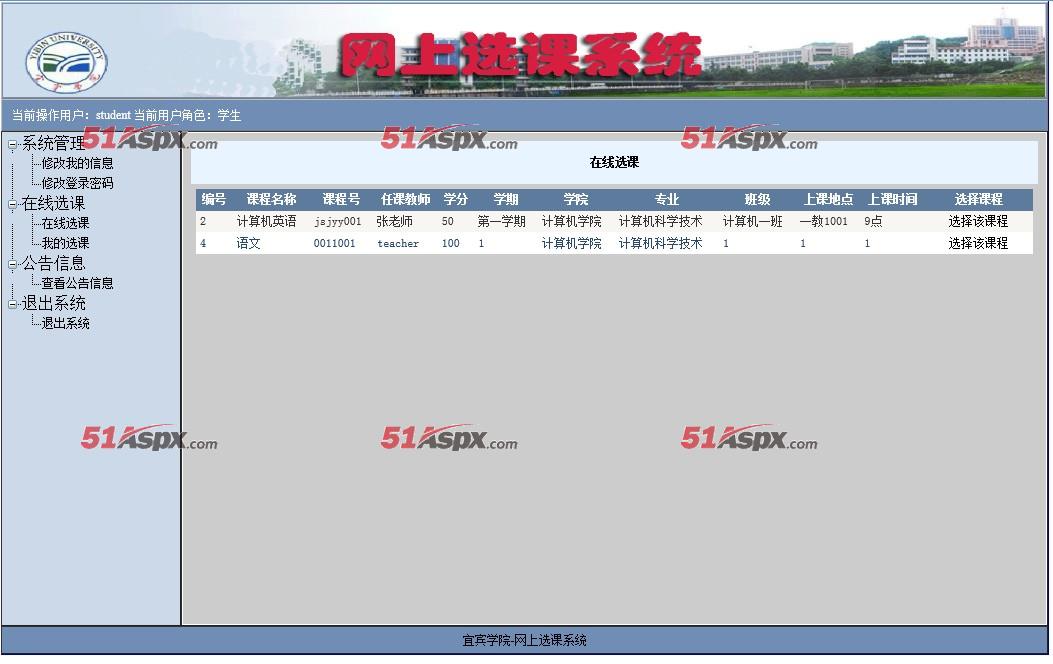
Task: Click class time cell 9点
Action: click(873, 221)
